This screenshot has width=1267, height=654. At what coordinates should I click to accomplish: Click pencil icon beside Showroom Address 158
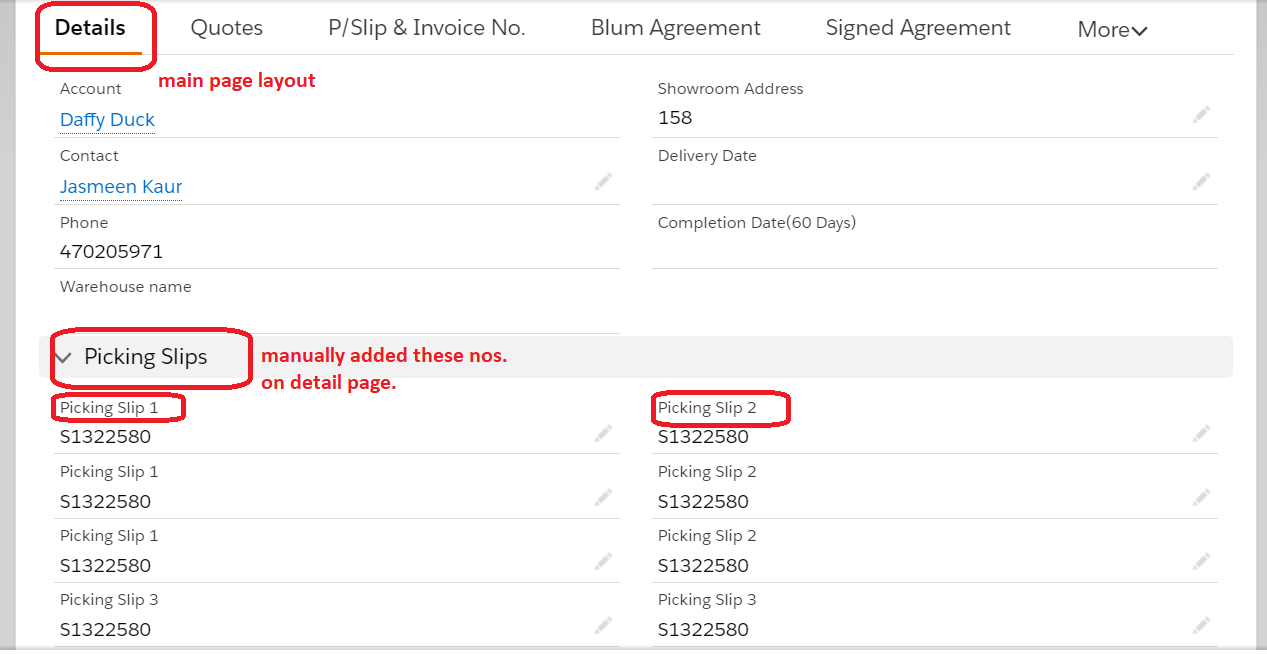pyautogui.click(x=1201, y=115)
